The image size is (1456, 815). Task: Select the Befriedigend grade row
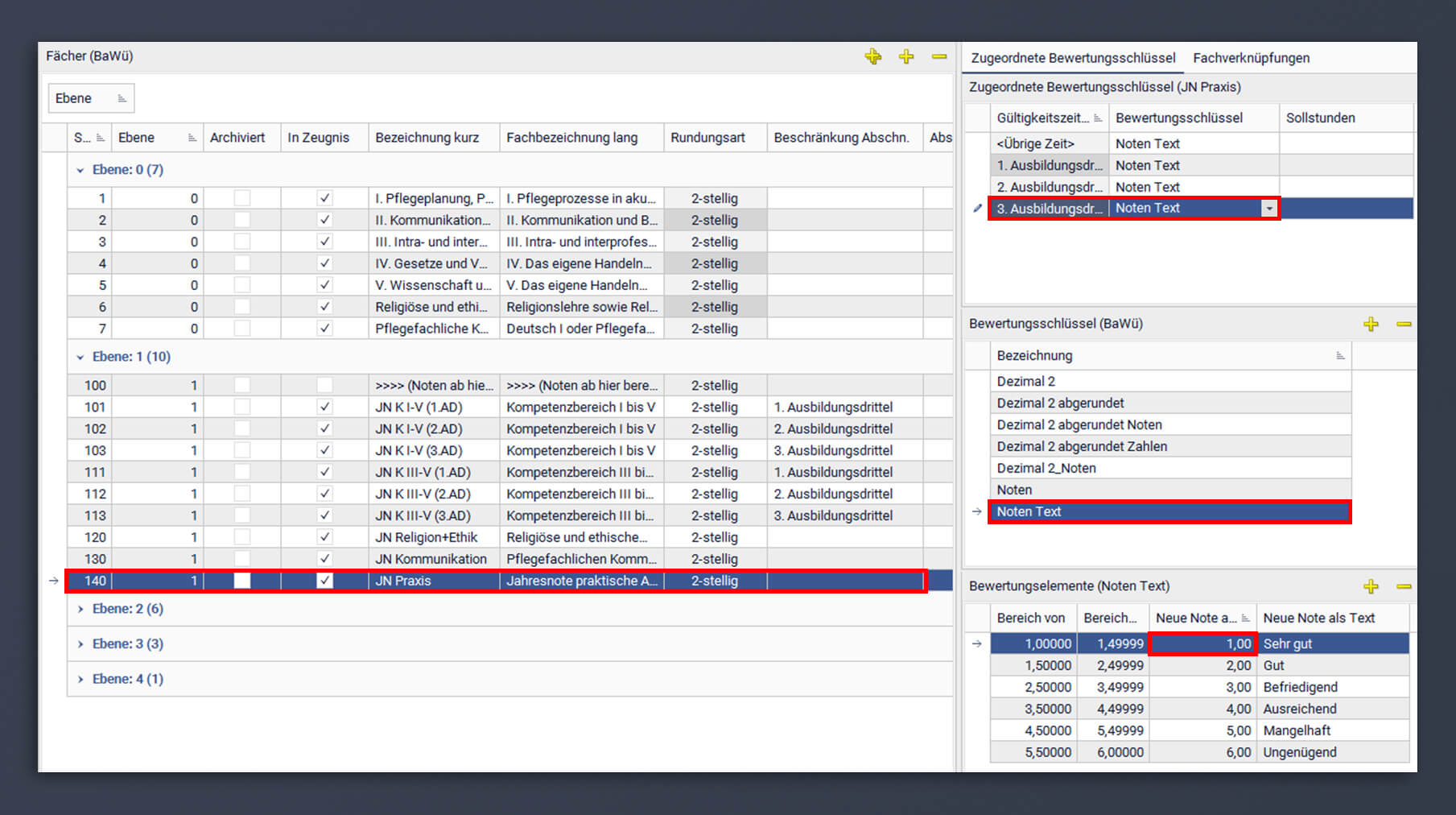point(1199,688)
